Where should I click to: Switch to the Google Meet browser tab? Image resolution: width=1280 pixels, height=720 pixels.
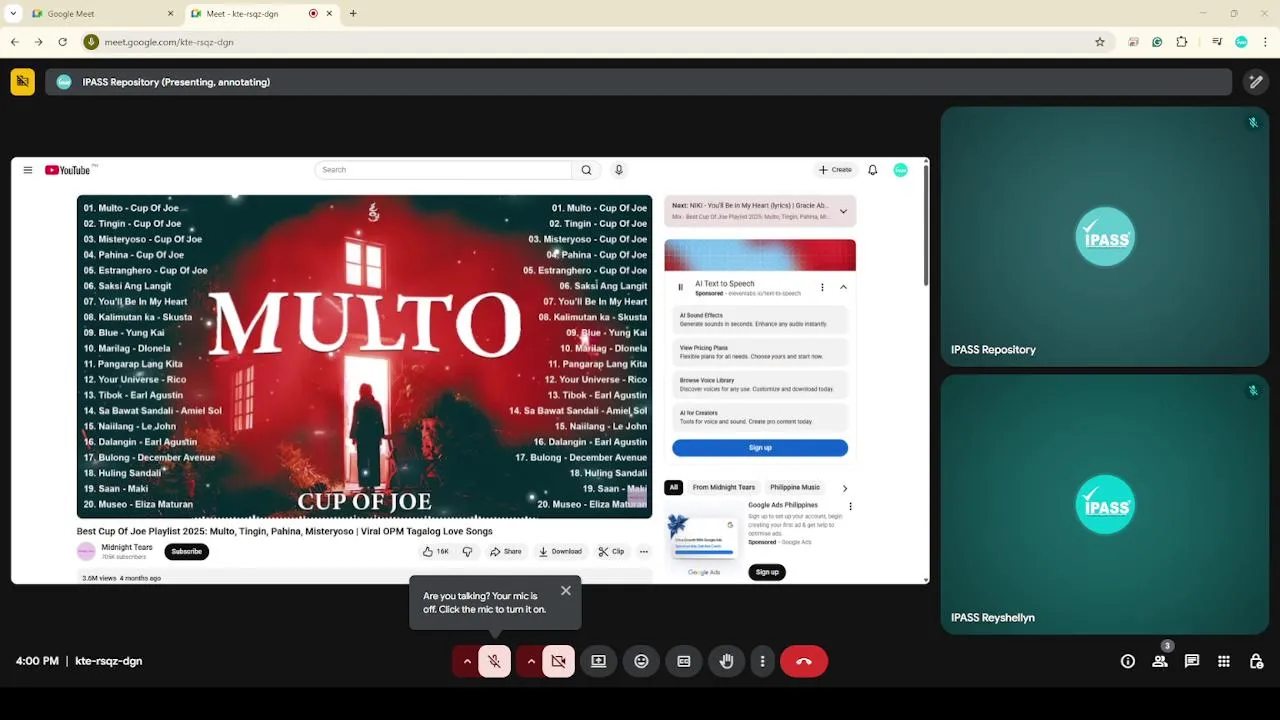click(100, 14)
